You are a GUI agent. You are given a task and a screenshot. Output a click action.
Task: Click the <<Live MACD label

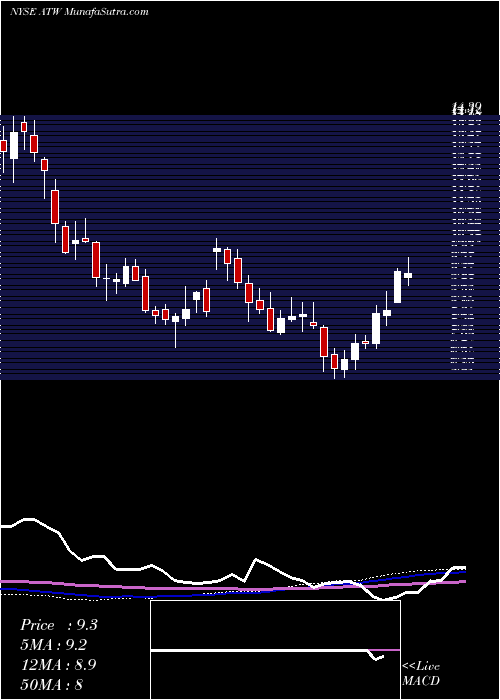coord(421,673)
